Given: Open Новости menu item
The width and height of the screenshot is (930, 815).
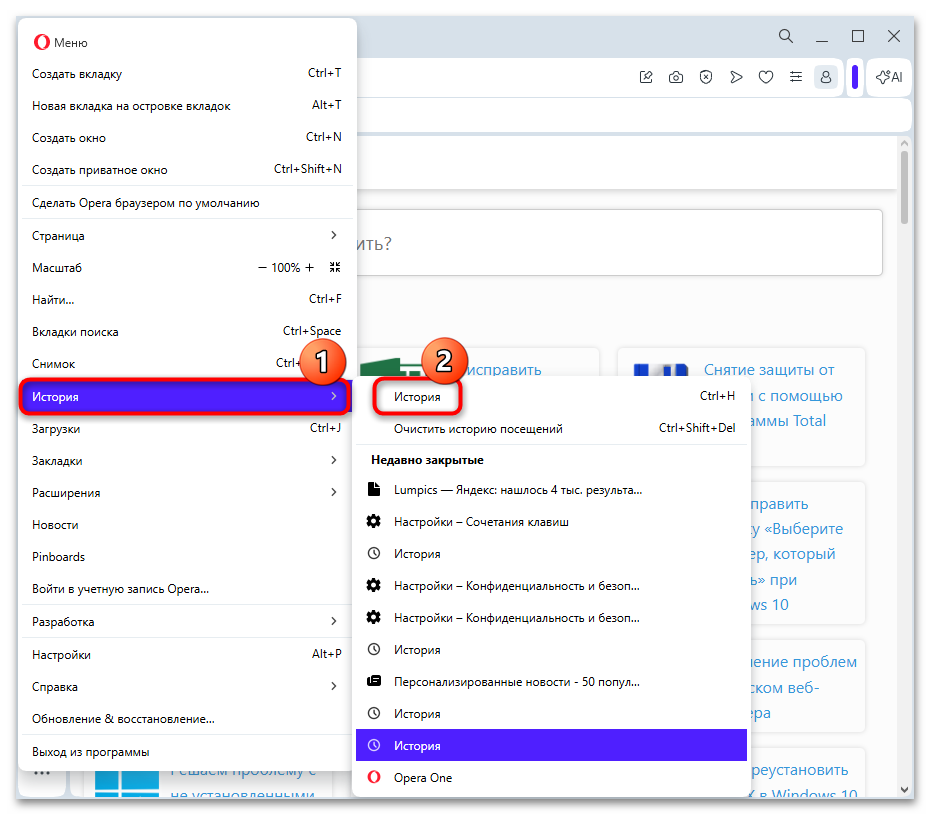Looking at the screenshot, I should click(187, 525).
